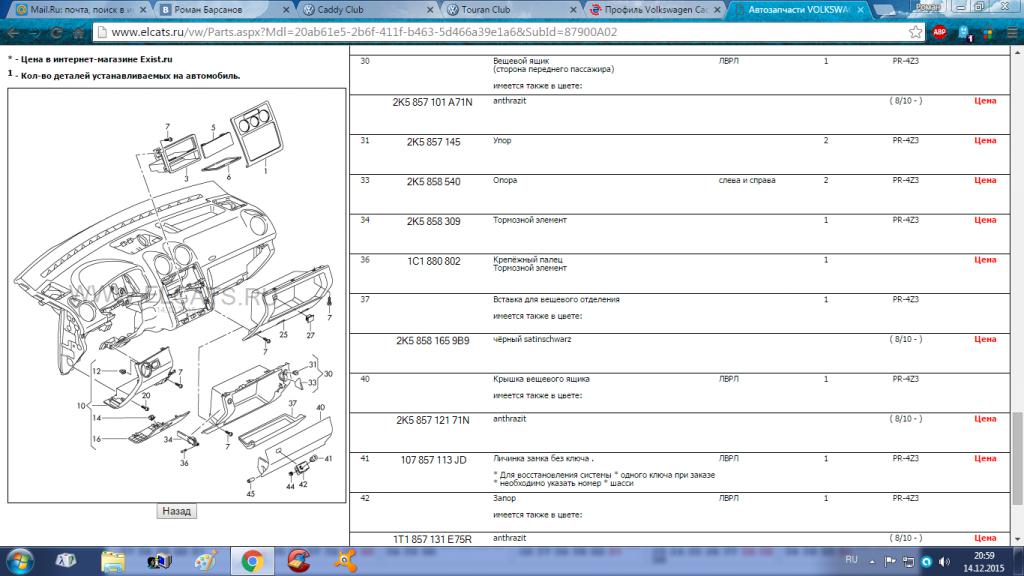Open Цена for part 2K5 857 145
Screen dimensions: 1024x576
pyautogui.click(x=985, y=141)
